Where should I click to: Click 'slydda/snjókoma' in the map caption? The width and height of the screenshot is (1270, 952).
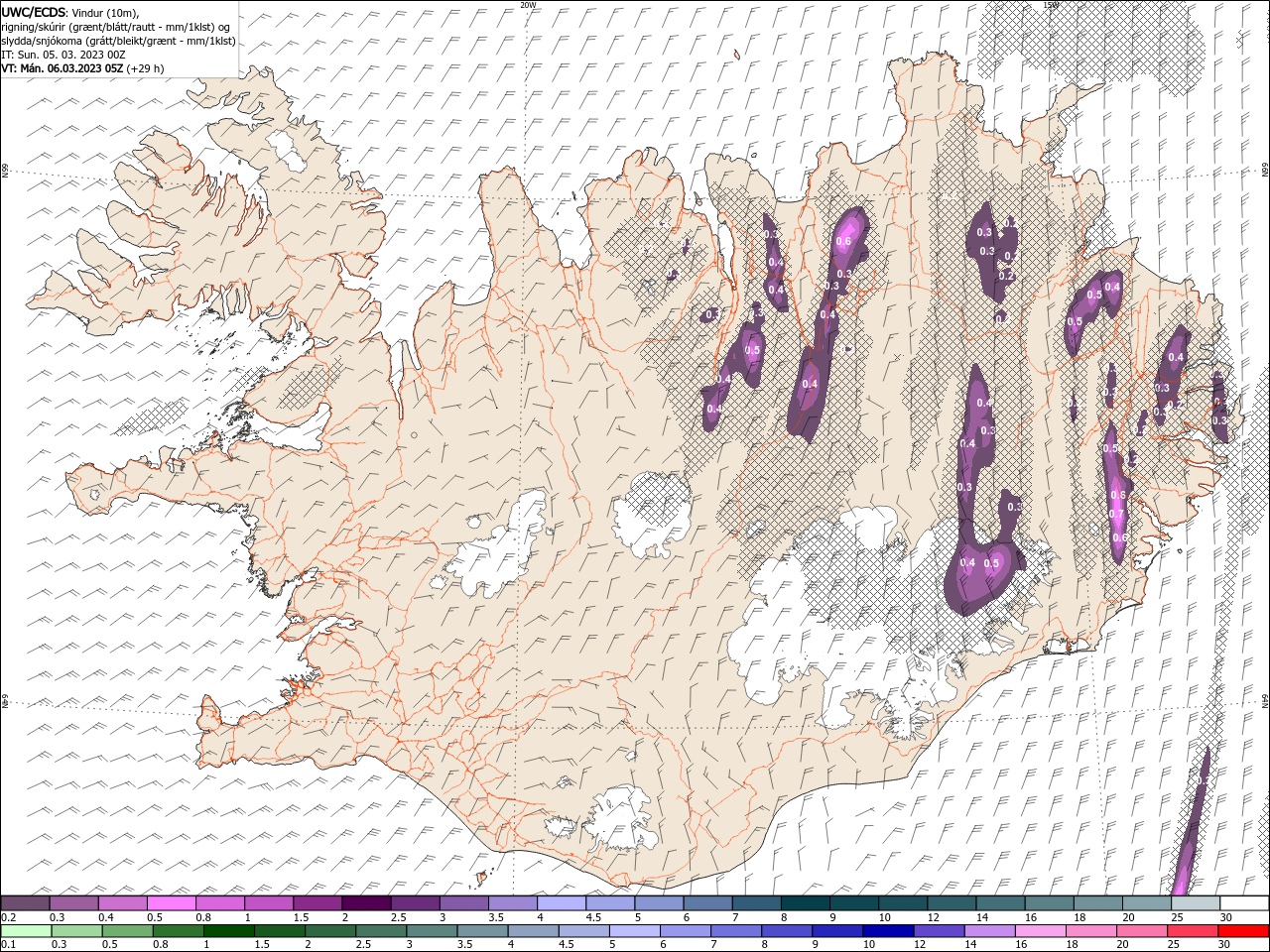[x=42, y=41]
